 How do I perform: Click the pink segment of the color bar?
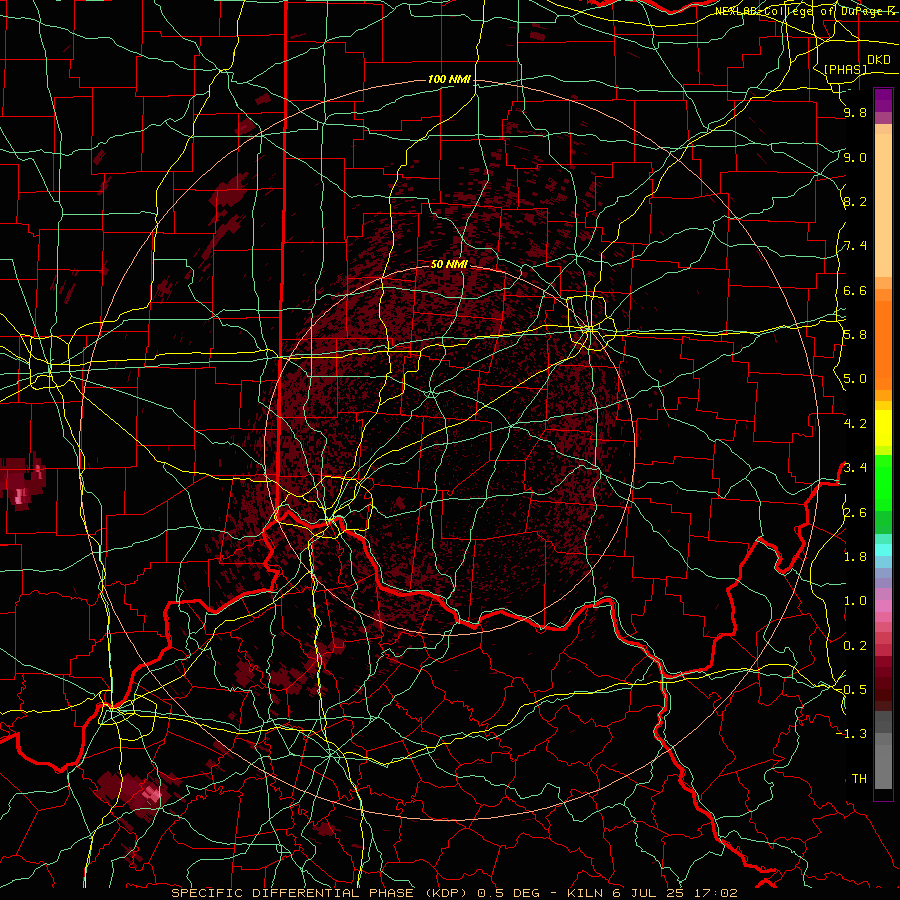[x=883, y=606]
